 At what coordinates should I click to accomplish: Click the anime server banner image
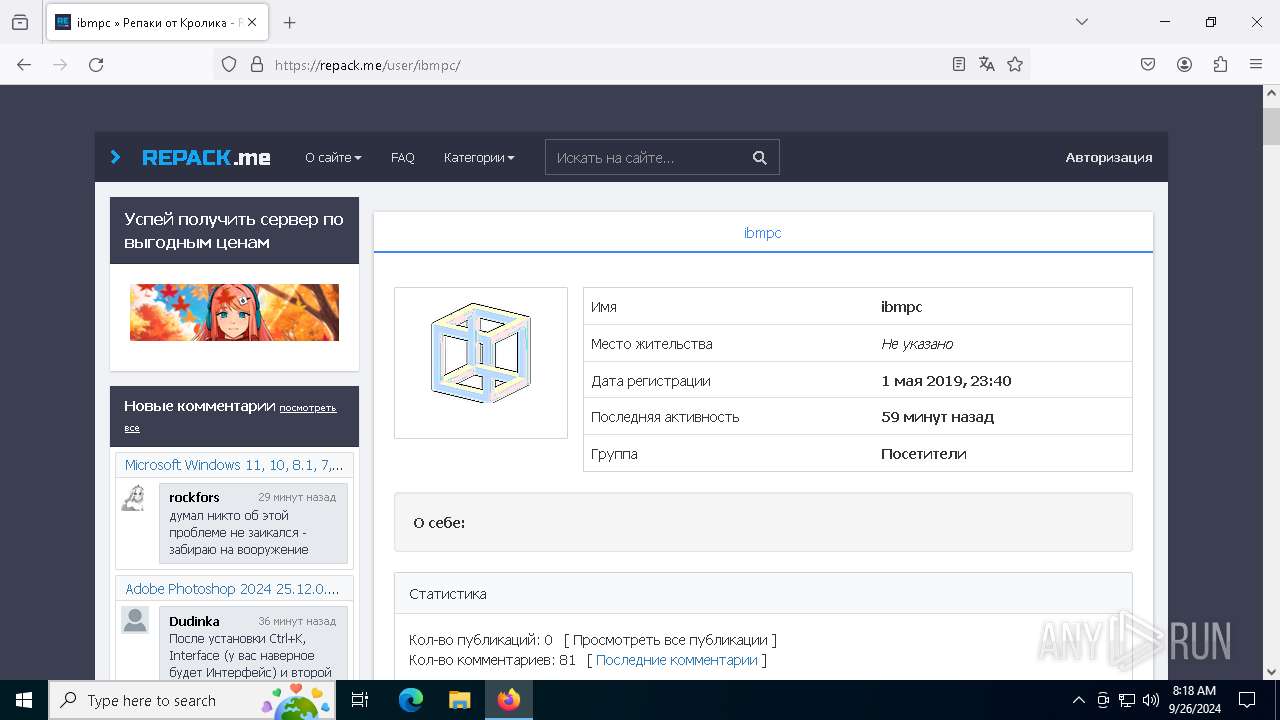[234, 312]
